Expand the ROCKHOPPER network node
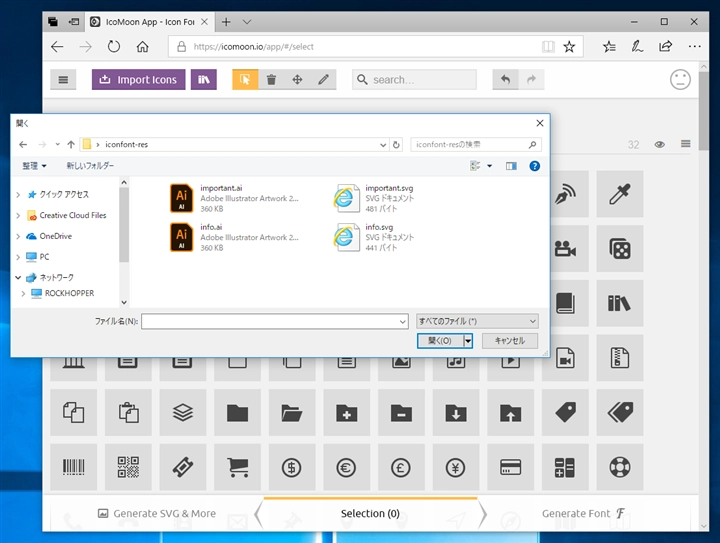 23,293
